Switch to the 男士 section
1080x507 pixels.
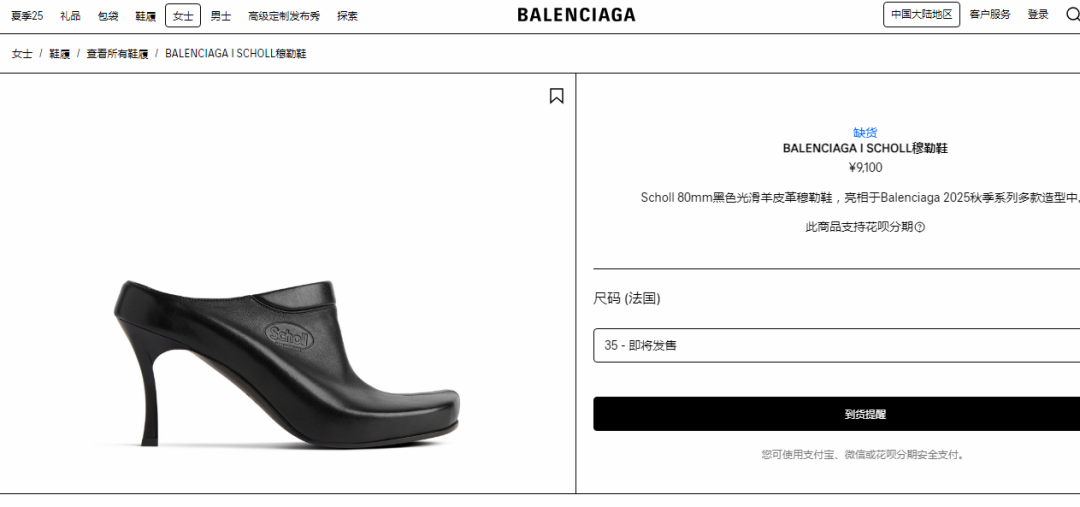[x=220, y=16]
